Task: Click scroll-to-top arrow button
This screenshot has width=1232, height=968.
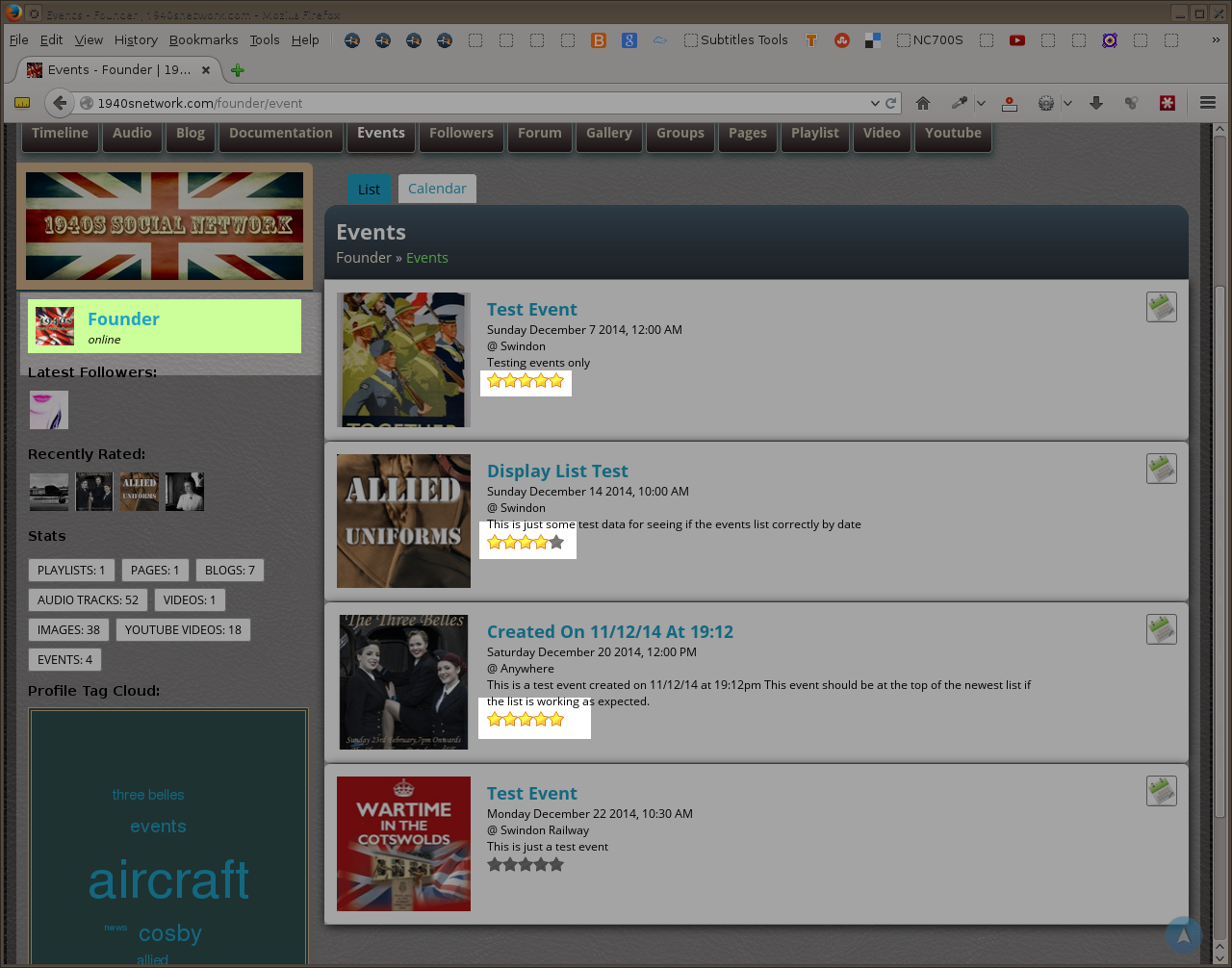Action: pos(1183,935)
